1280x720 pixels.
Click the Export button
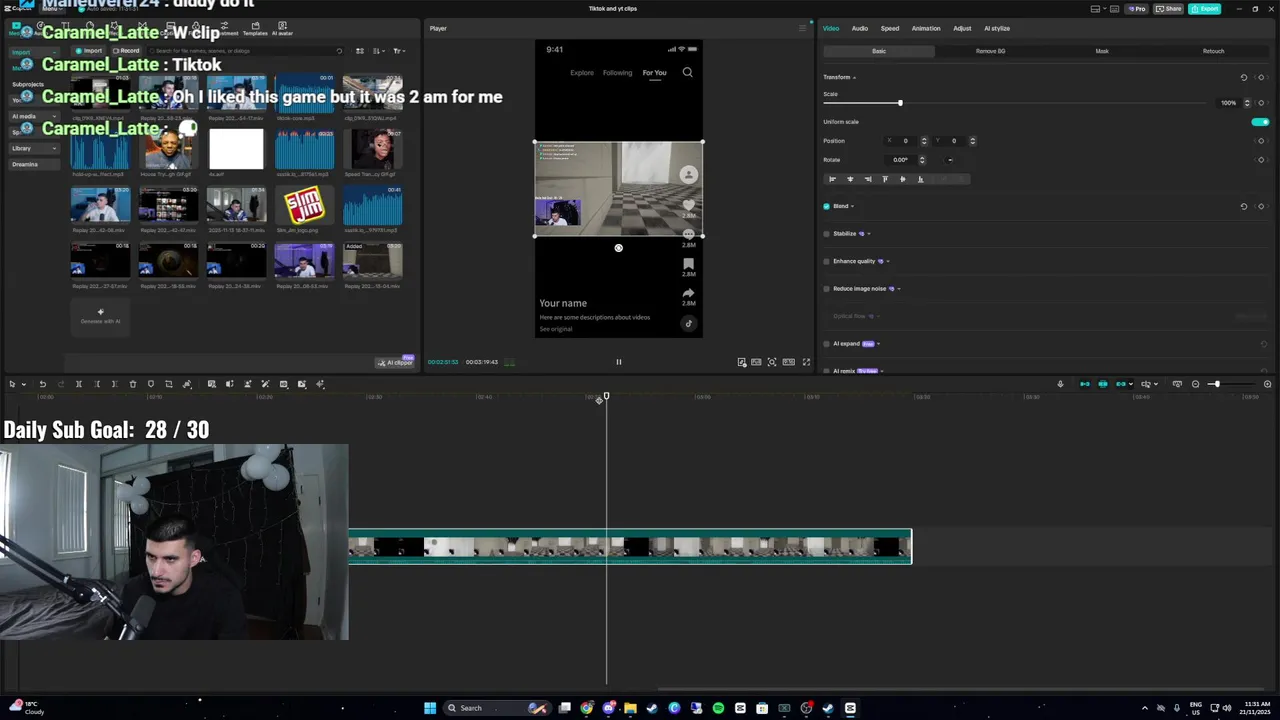pos(1205,9)
